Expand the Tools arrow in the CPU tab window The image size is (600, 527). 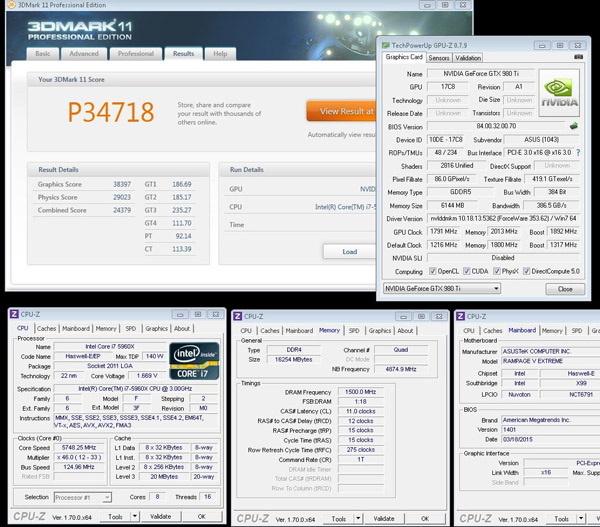[135, 516]
